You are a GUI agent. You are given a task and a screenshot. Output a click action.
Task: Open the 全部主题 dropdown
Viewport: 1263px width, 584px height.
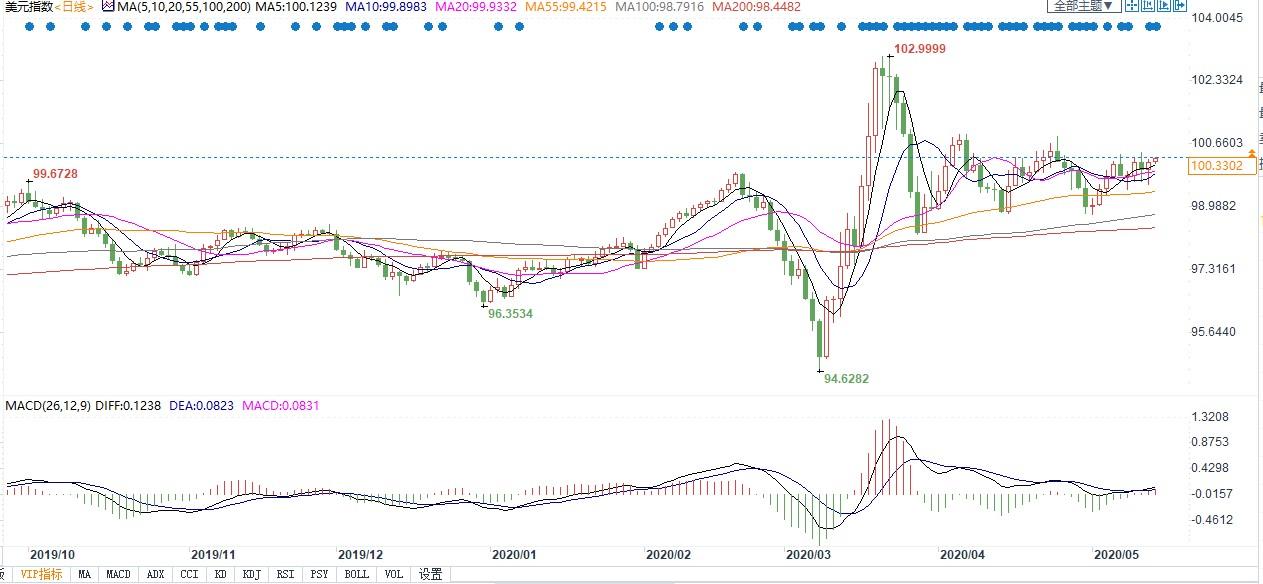pos(1081,6)
